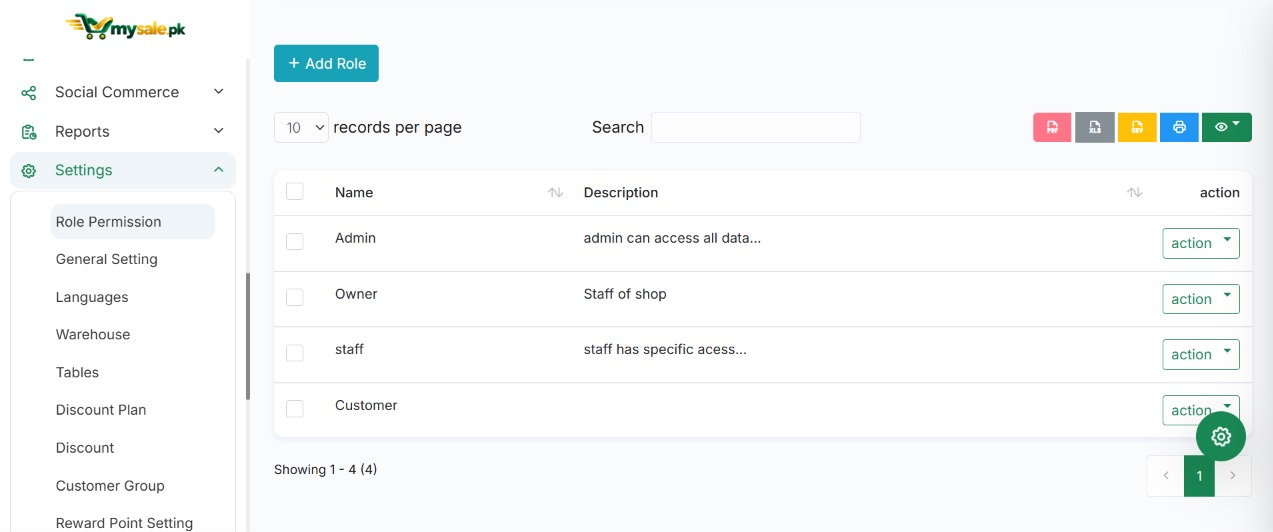Open action dropdown for staff role
This screenshot has height=532, width=1273.
pos(1201,354)
